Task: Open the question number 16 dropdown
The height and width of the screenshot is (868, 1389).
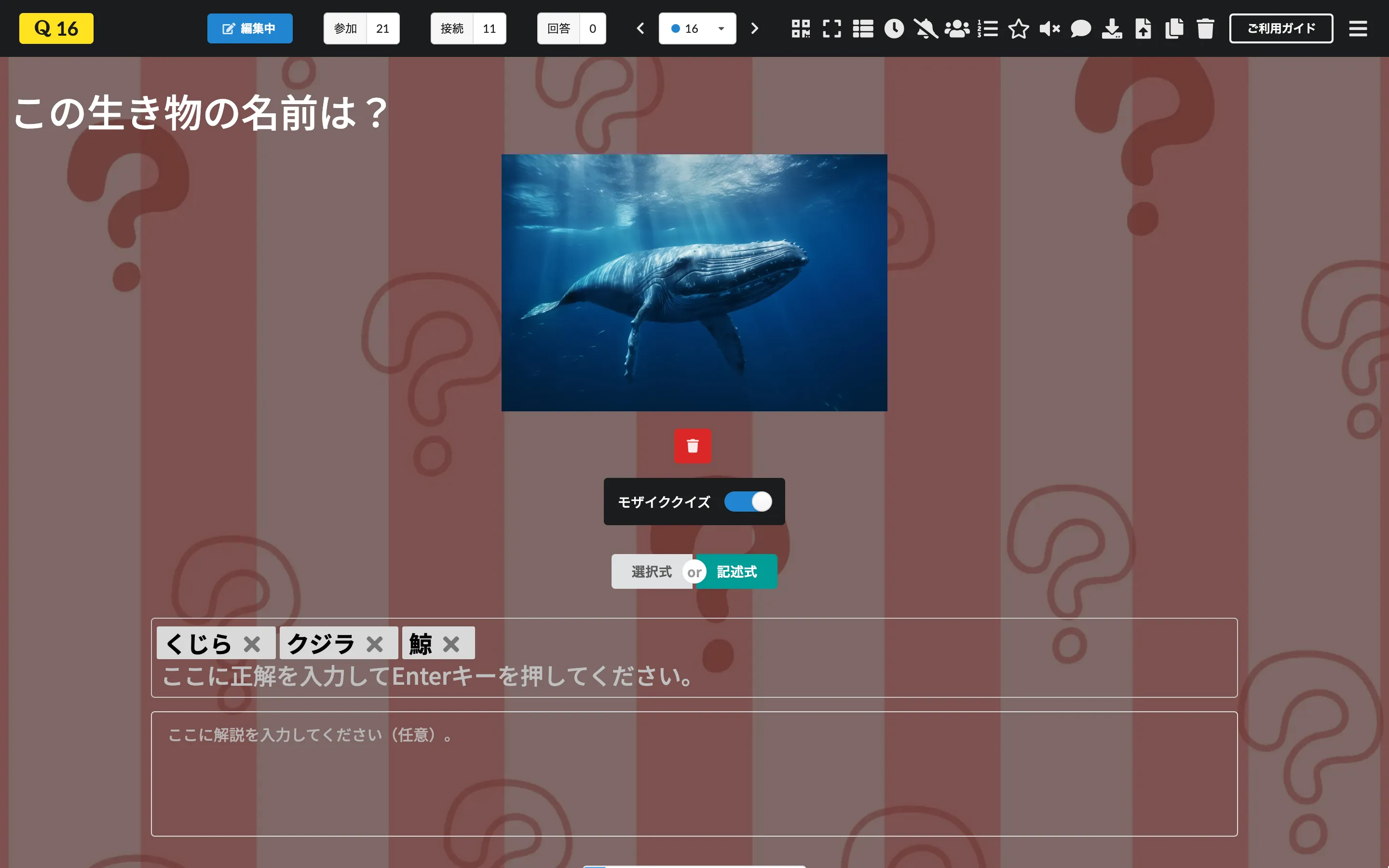Action: (x=697, y=28)
